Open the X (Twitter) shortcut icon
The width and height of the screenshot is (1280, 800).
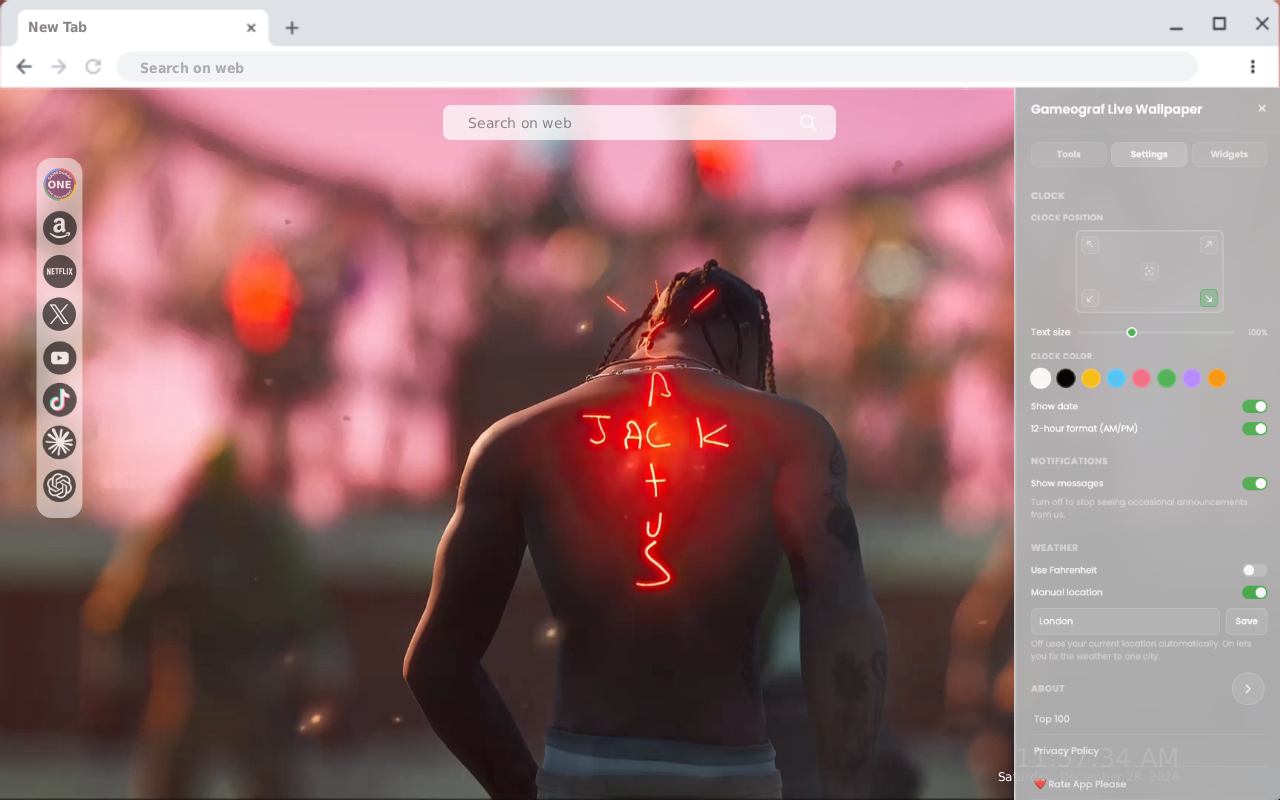tap(60, 314)
